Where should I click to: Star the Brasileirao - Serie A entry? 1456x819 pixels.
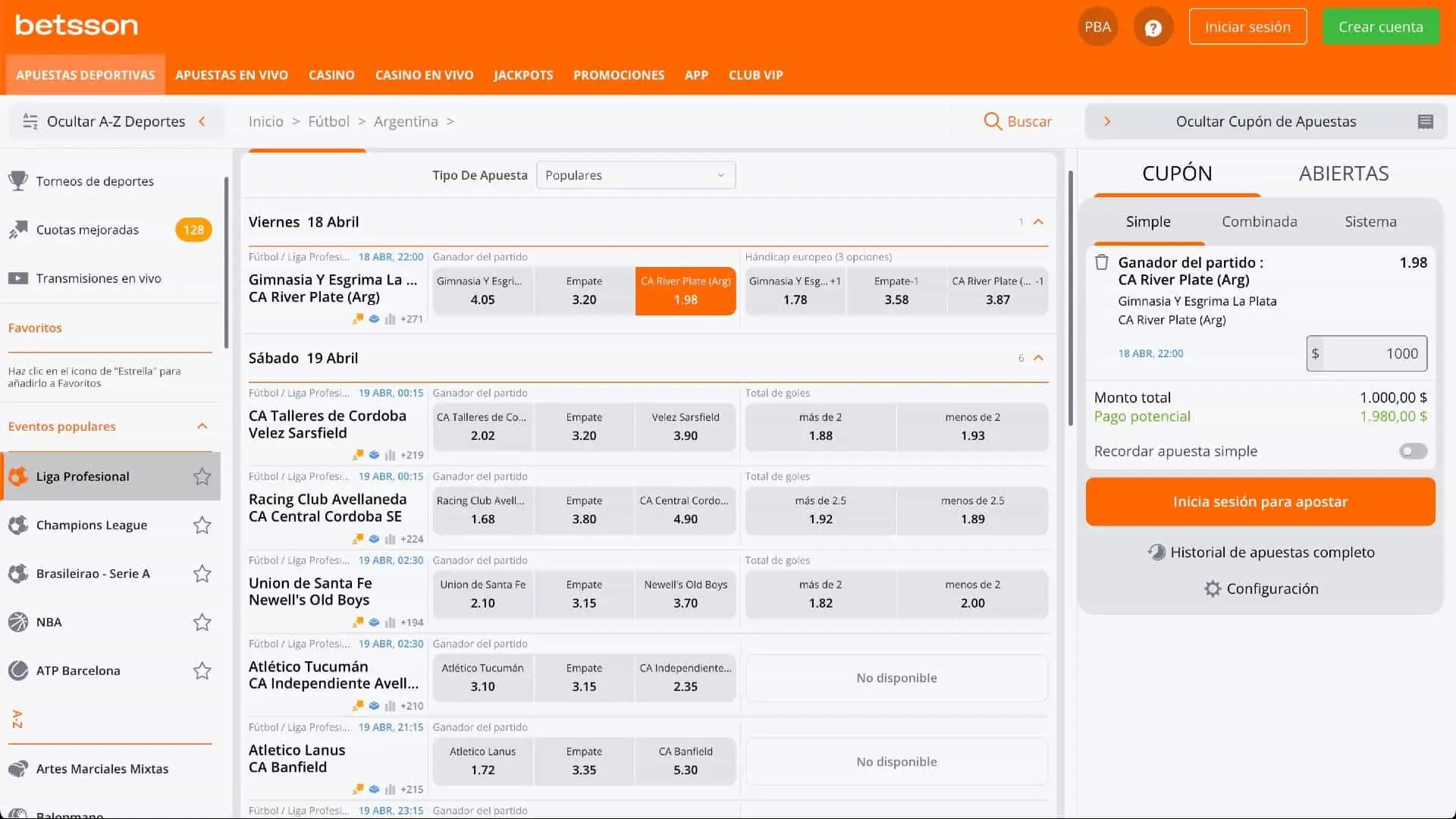(202, 573)
